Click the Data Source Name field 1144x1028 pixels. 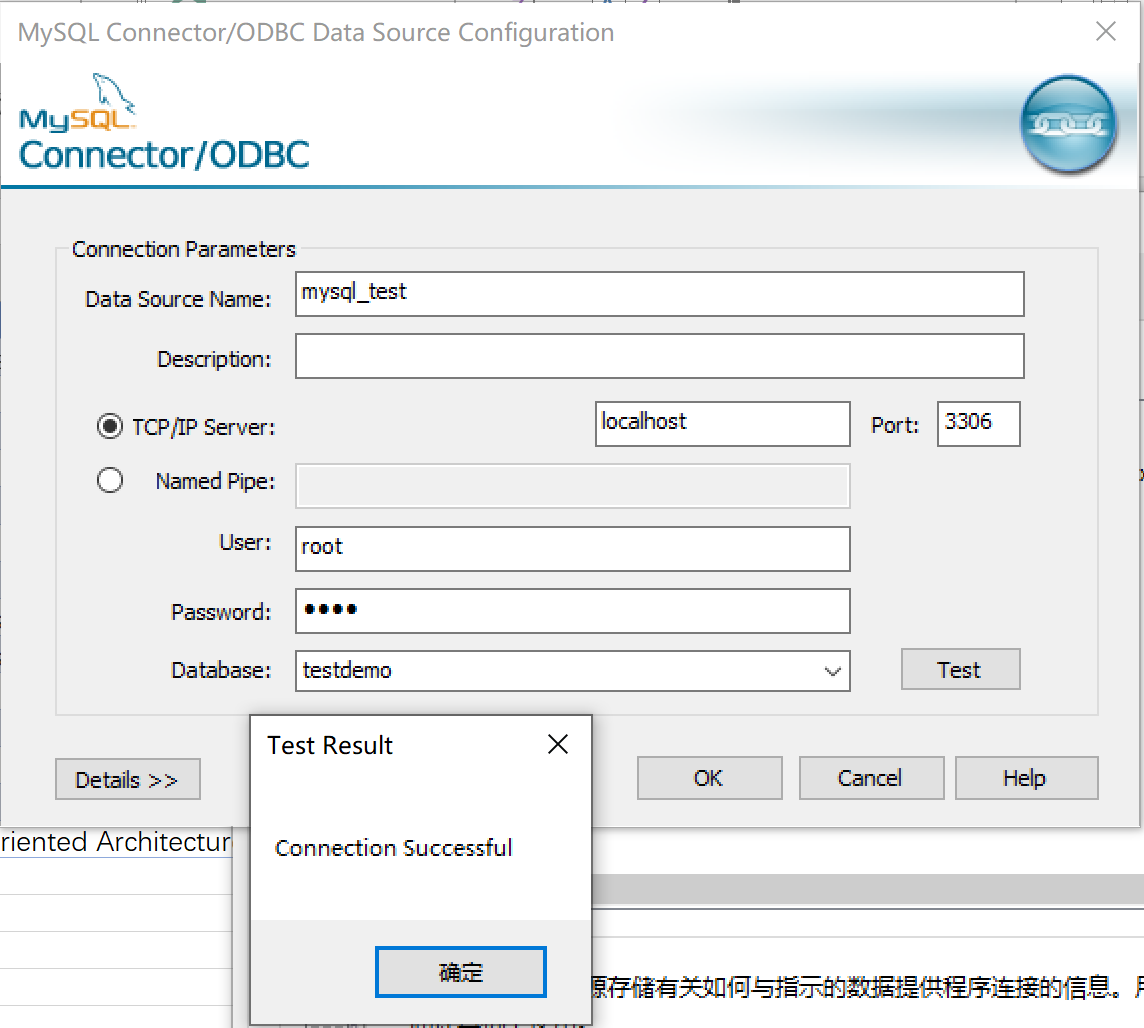click(x=660, y=294)
